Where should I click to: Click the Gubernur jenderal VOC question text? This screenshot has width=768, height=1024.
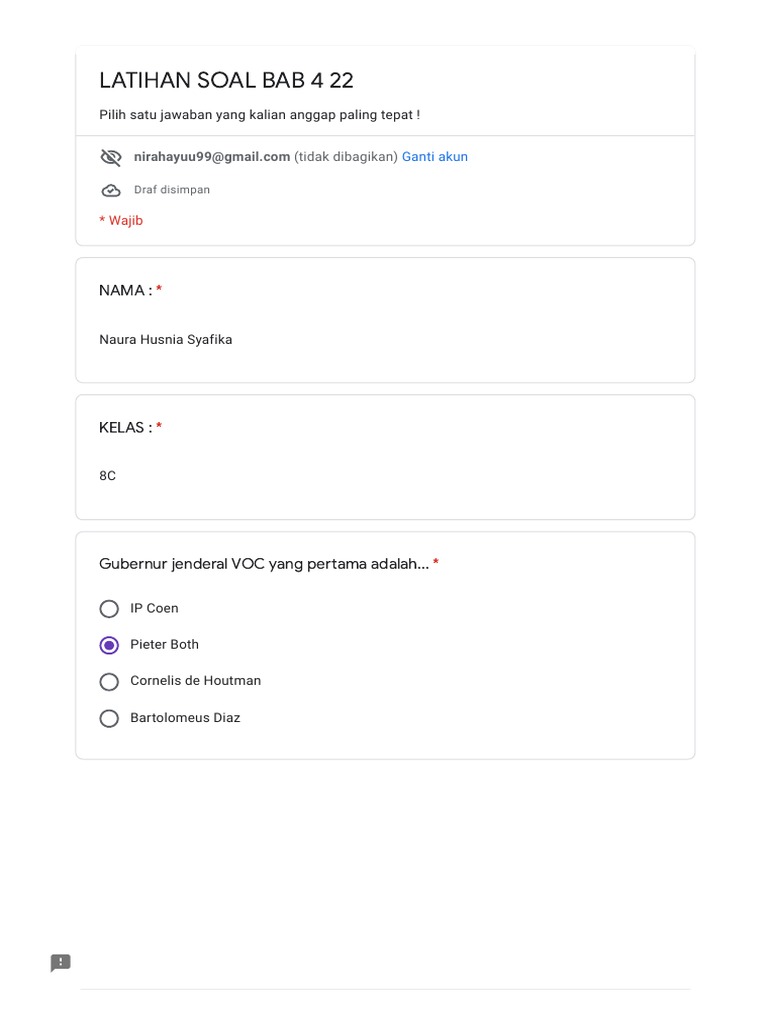click(x=264, y=564)
